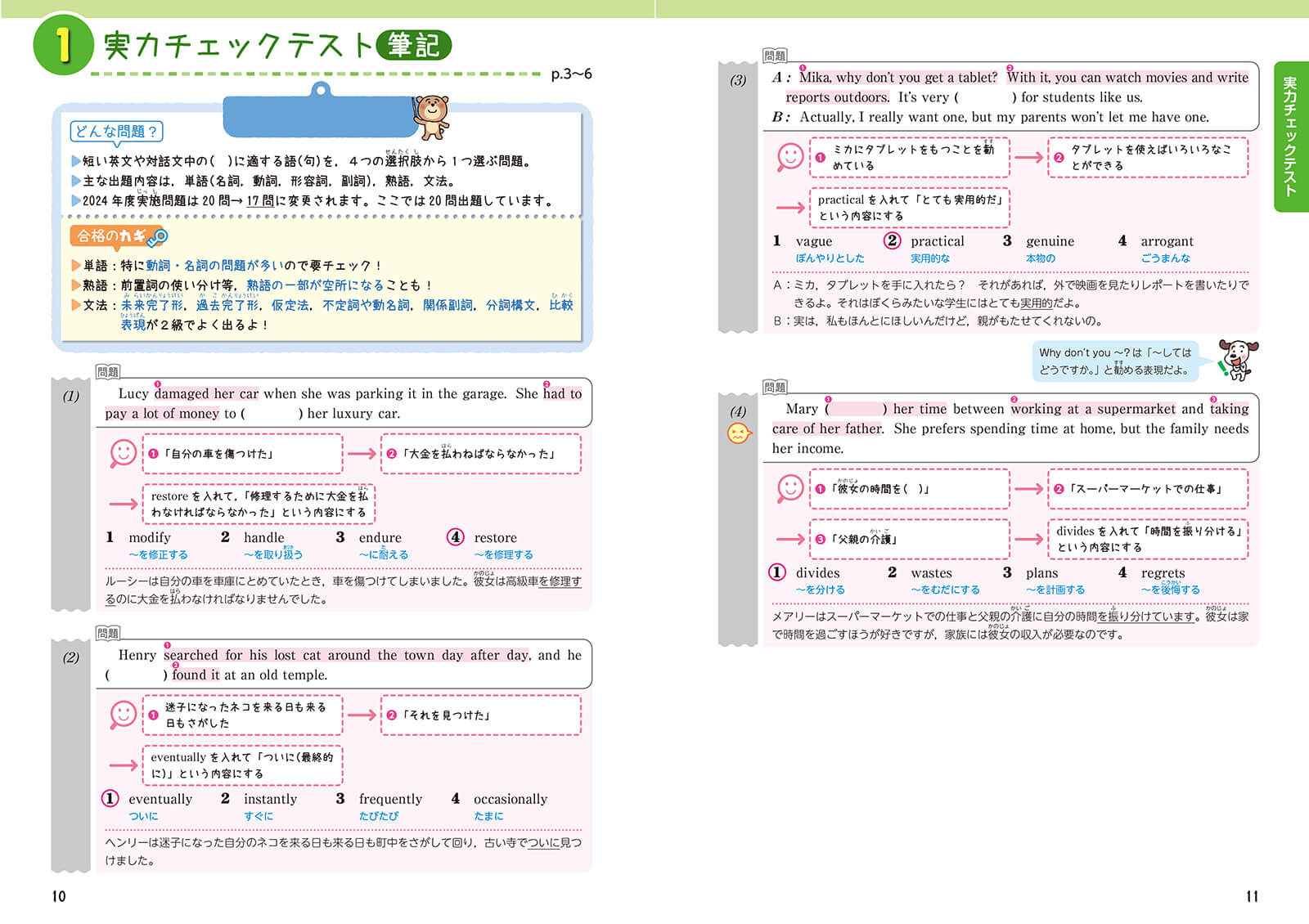Click translation 〜を修理する under restore
This screenshot has height=924, width=1309.
pos(503,554)
